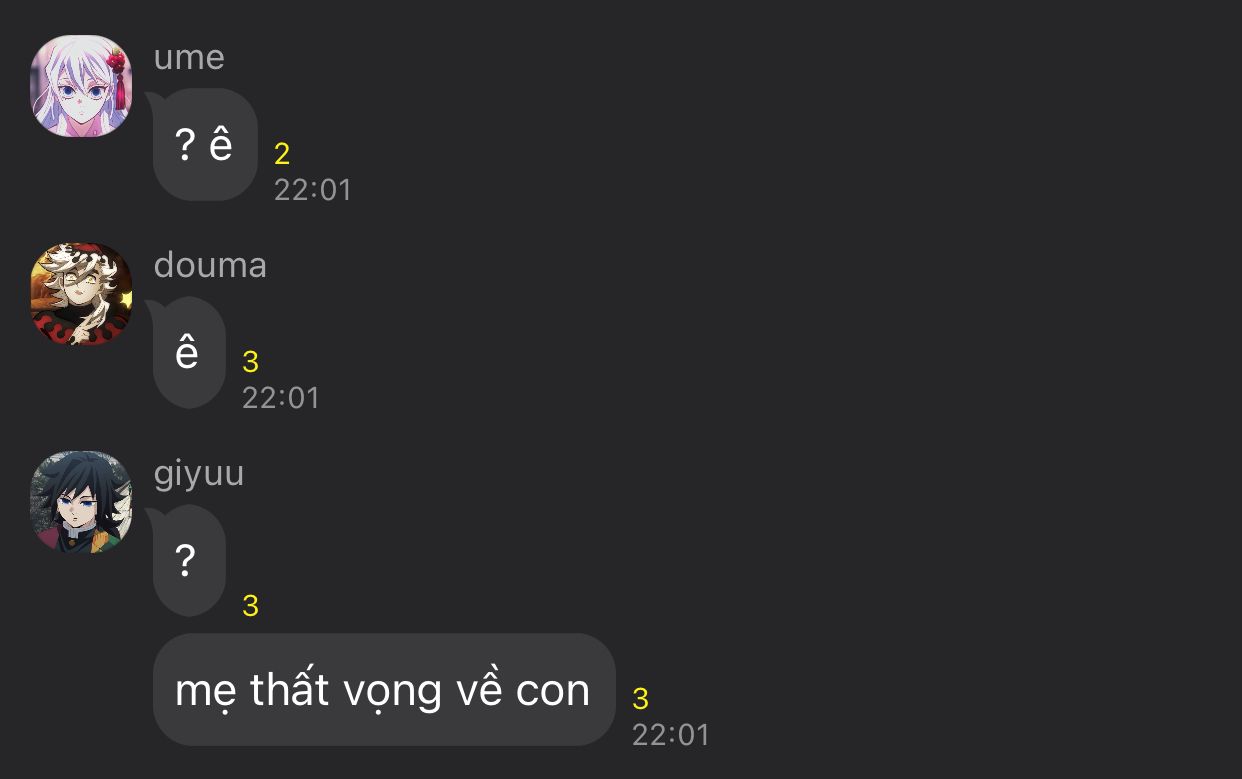
Task: Click the pointed tail of ume's speech bubble
Action: tap(154, 98)
